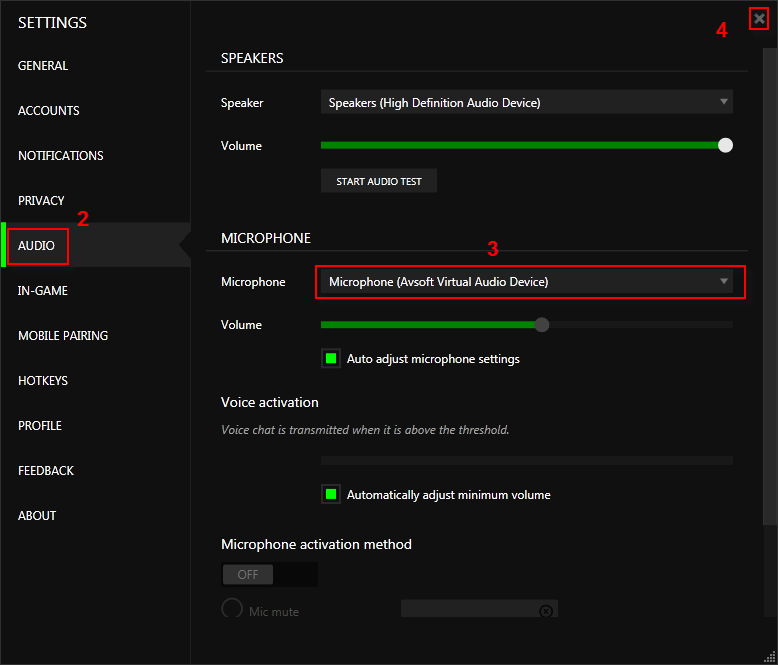Open the General settings tab
778x665 pixels.
[x=43, y=66]
